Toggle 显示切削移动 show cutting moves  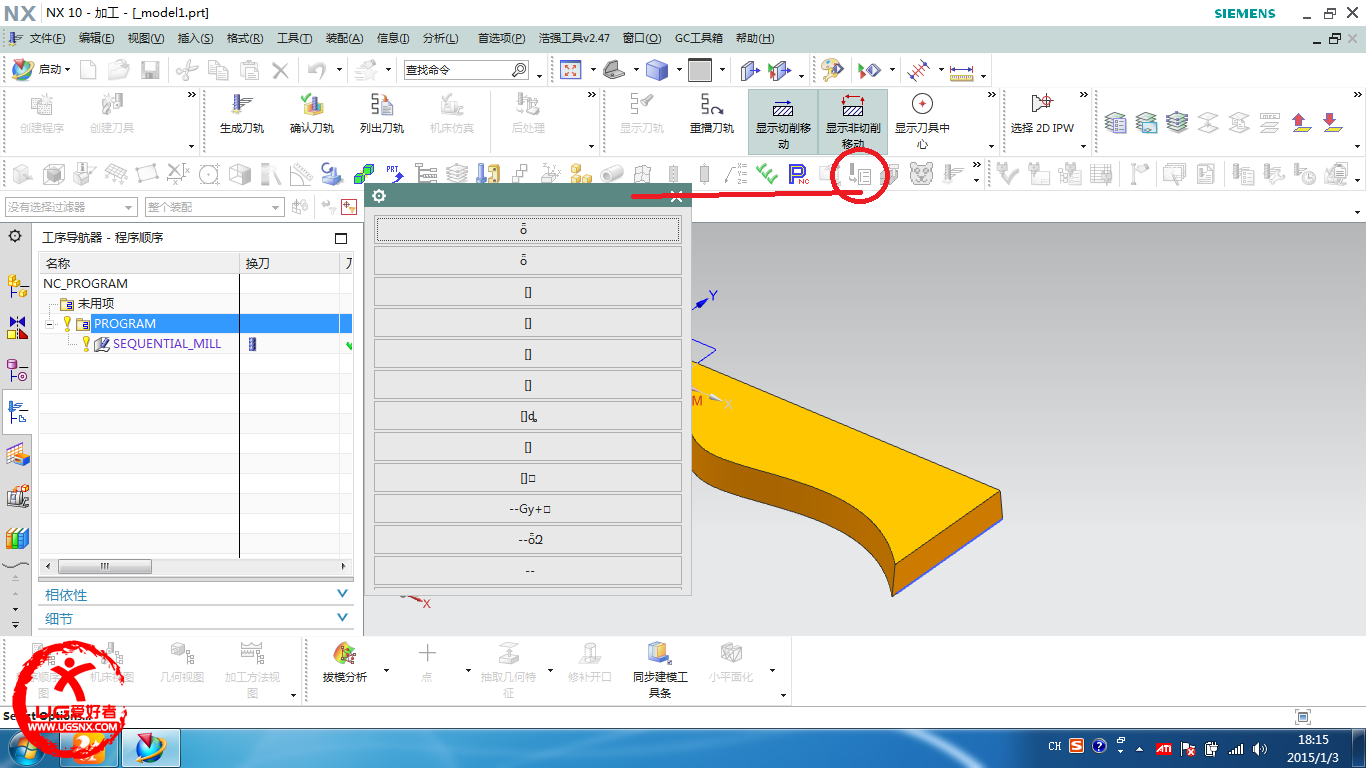[783, 121]
